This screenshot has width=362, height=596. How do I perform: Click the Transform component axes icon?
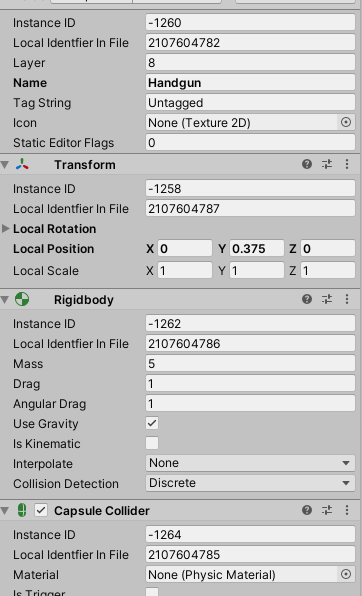22,165
